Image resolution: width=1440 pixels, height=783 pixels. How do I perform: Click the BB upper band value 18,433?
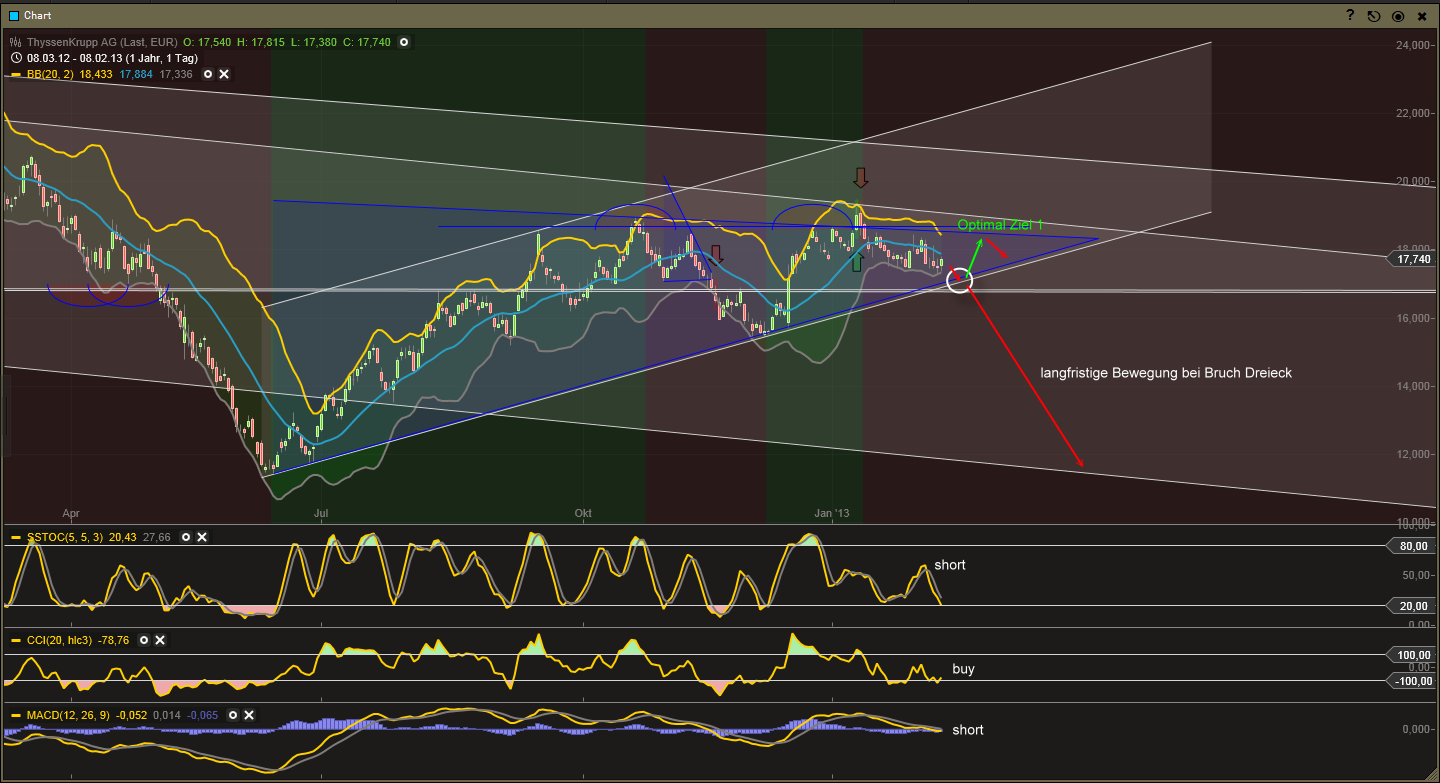tap(96, 74)
